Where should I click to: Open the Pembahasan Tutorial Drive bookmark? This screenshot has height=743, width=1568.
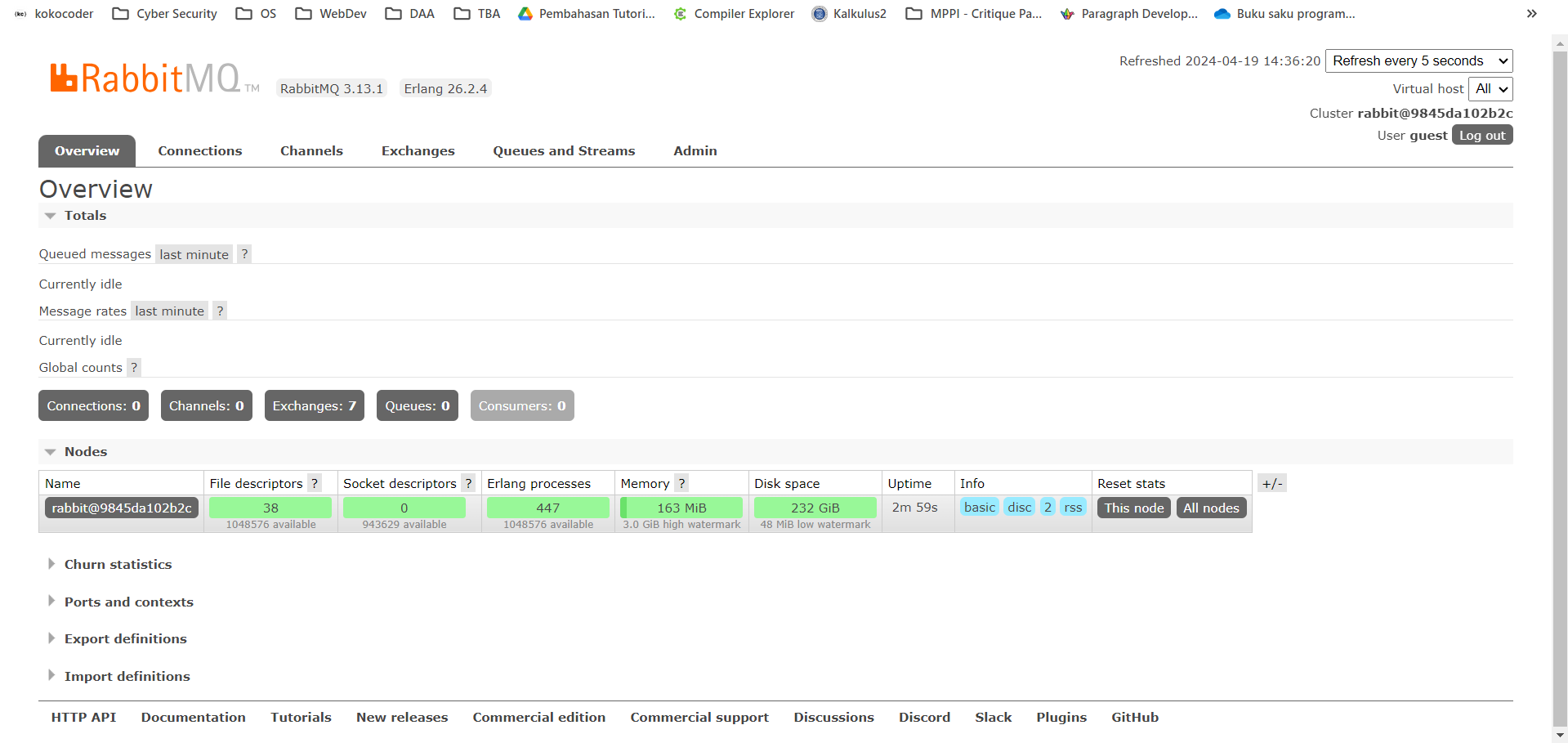click(587, 14)
